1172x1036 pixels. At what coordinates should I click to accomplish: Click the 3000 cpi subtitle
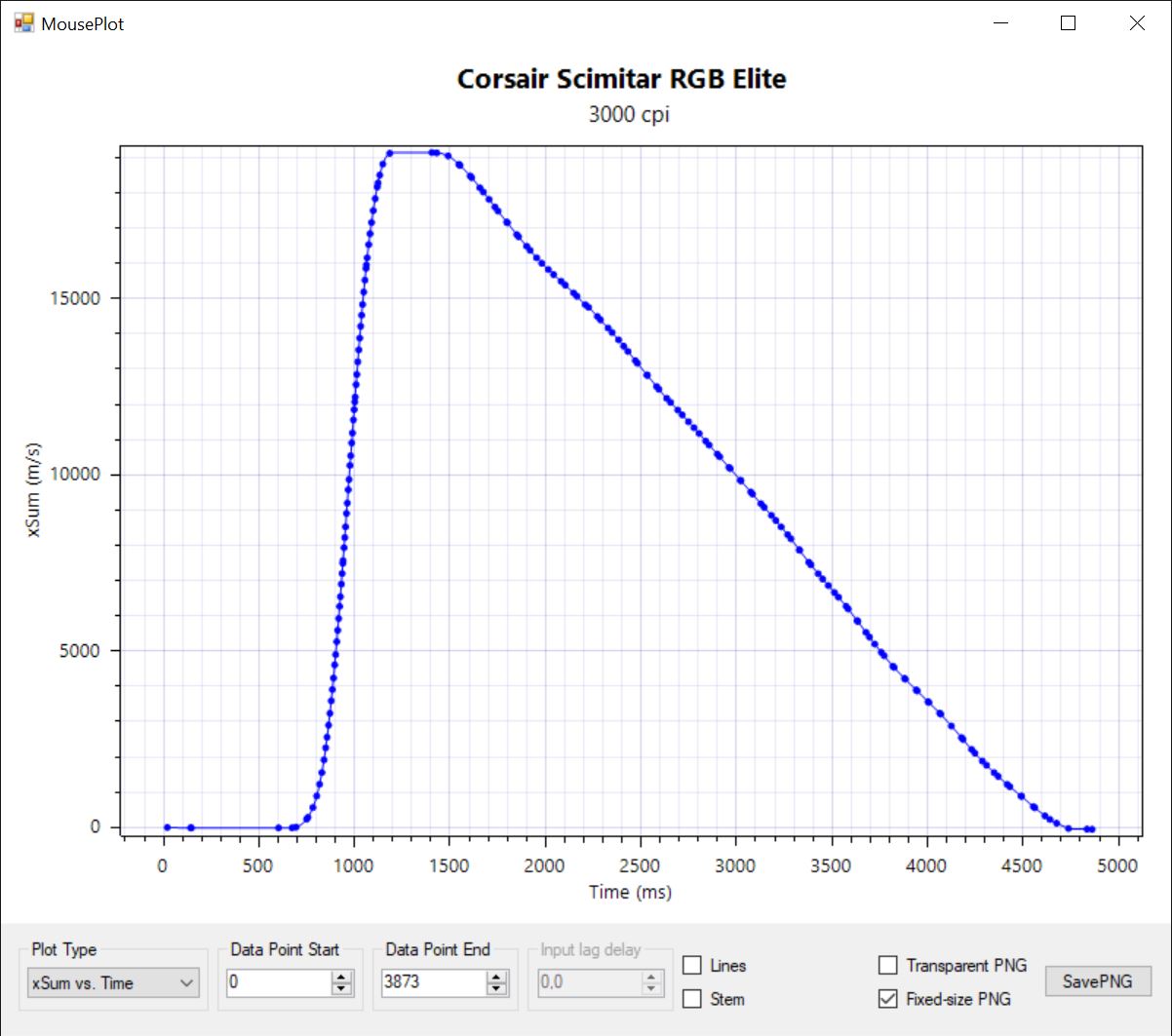click(x=629, y=115)
